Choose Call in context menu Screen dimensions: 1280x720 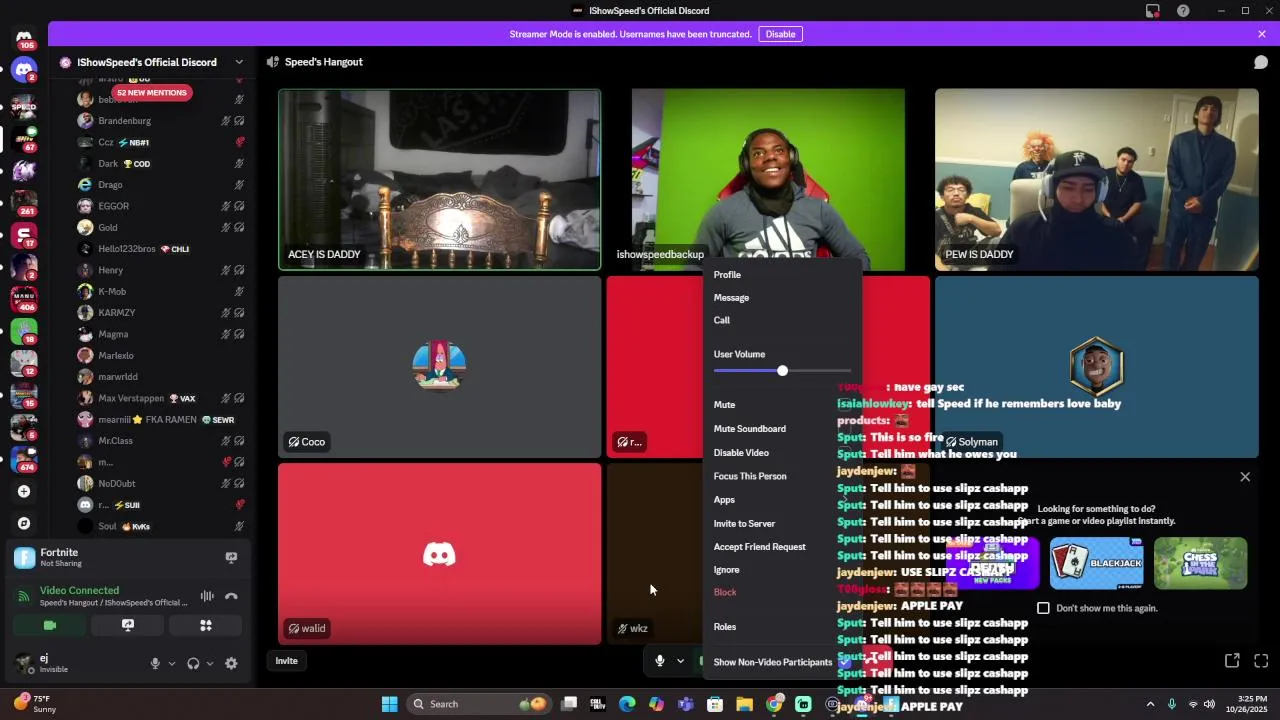782,321
